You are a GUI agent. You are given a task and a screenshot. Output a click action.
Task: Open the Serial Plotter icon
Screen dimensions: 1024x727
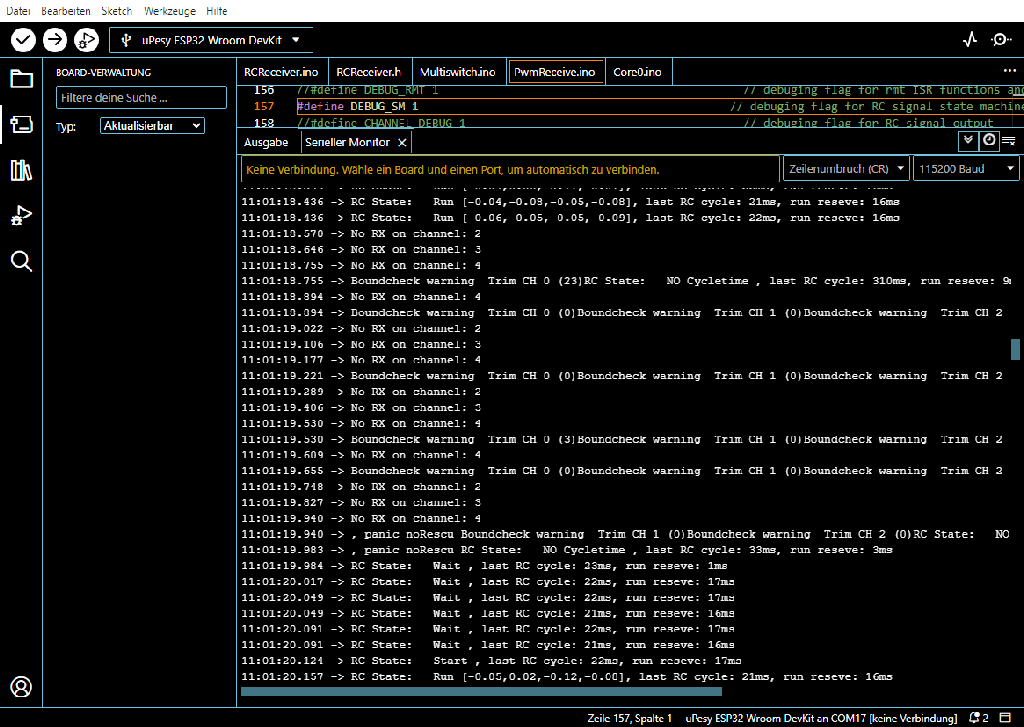[x=969, y=40]
